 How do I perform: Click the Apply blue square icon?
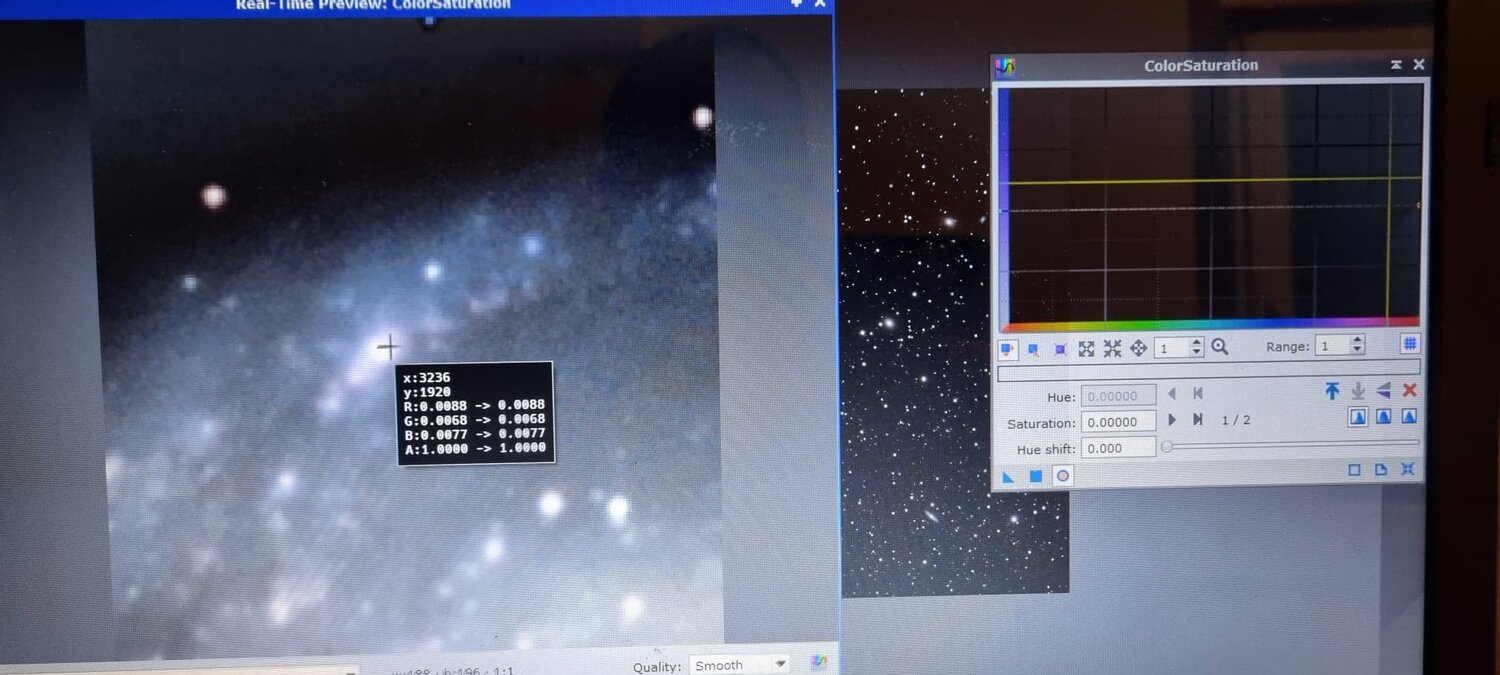1036,476
